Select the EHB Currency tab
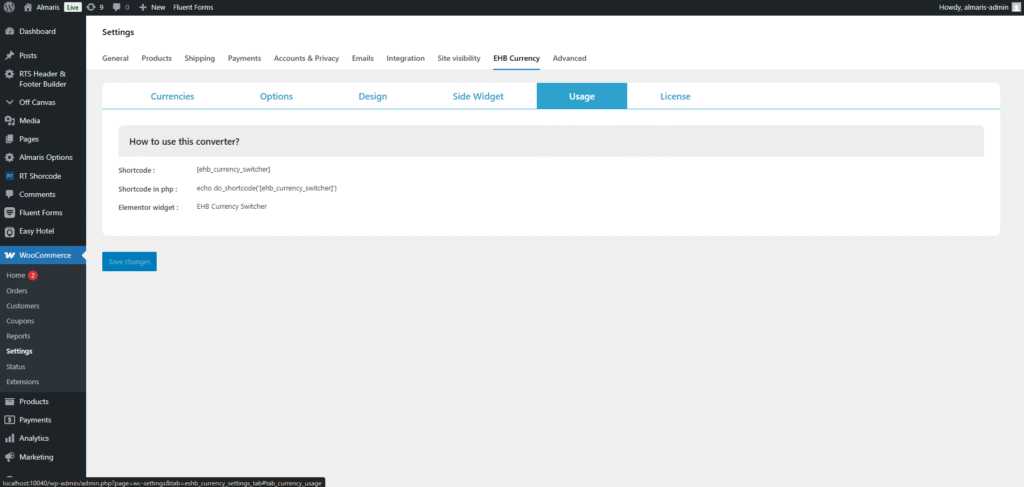The image size is (1024, 487). click(517, 58)
